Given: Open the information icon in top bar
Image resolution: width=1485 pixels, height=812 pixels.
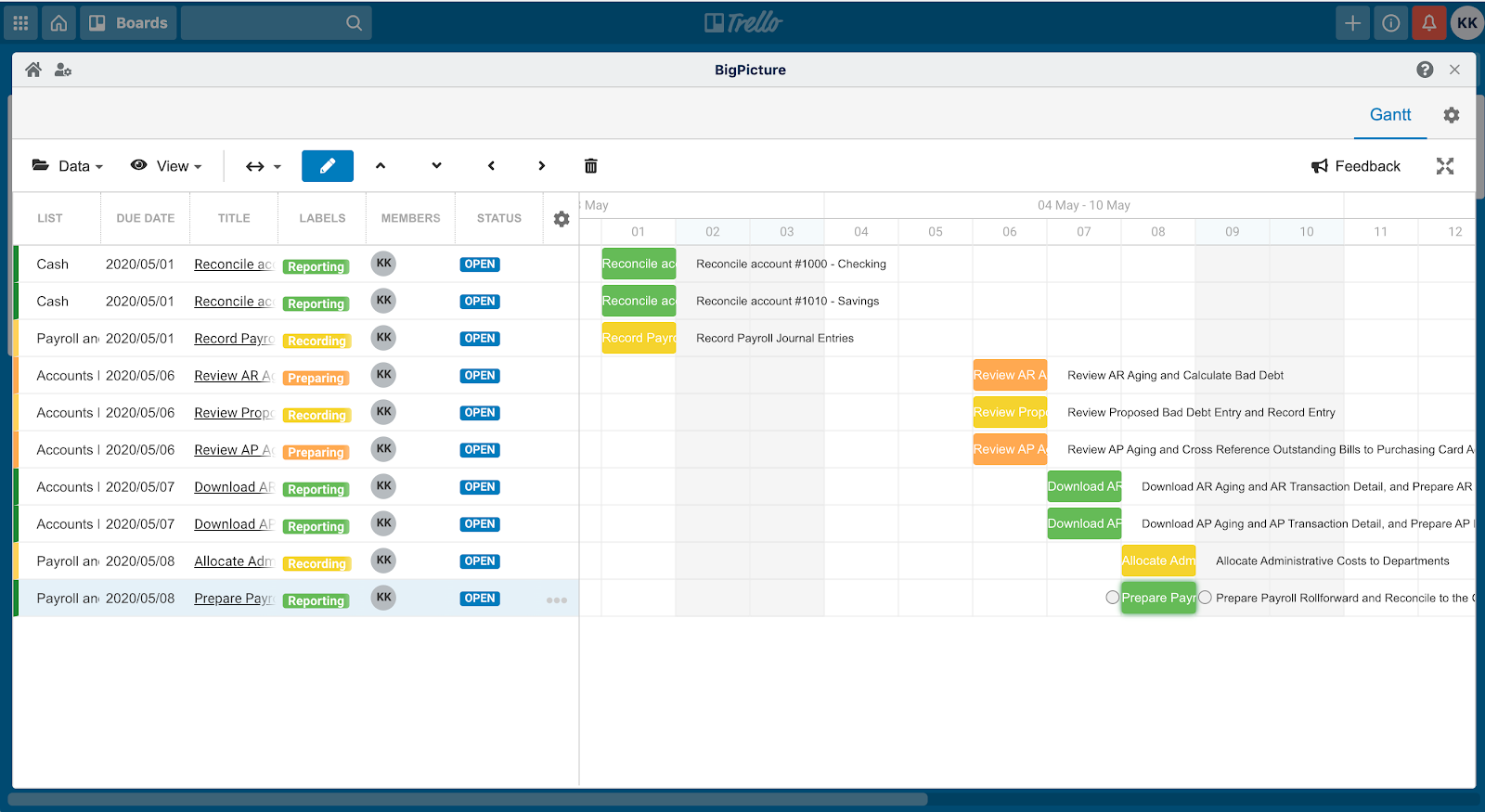Looking at the screenshot, I should [x=1390, y=23].
